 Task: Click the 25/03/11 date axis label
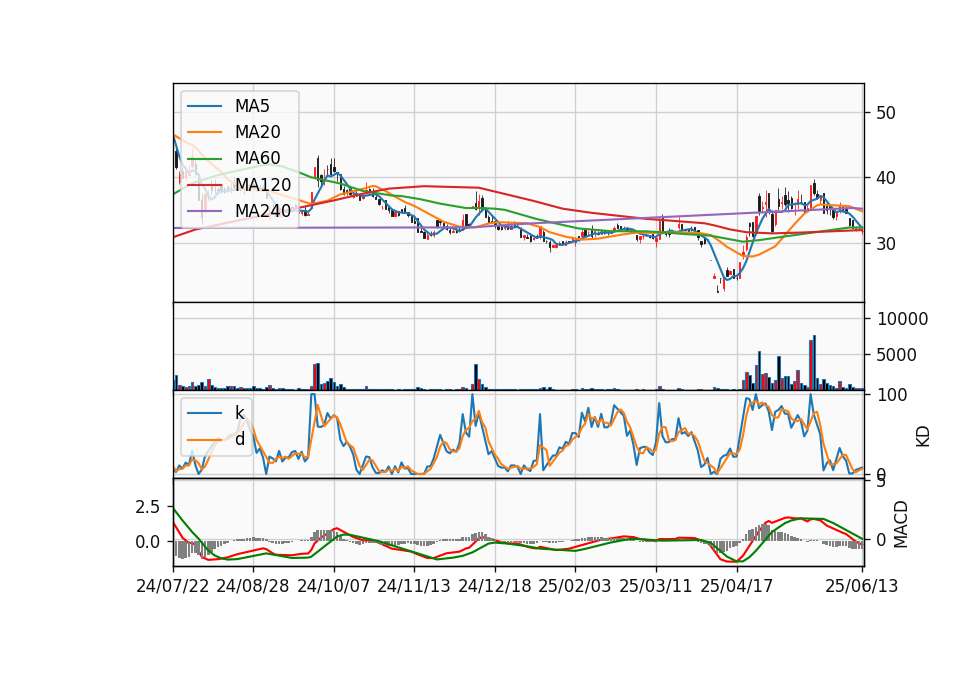click(x=656, y=586)
